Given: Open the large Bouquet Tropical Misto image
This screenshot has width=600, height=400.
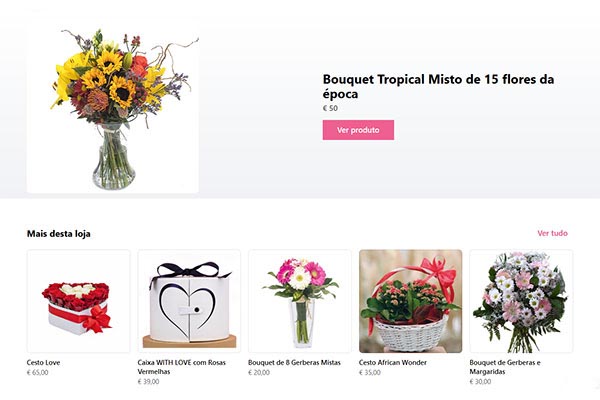Looking at the screenshot, I should (112, 105).
